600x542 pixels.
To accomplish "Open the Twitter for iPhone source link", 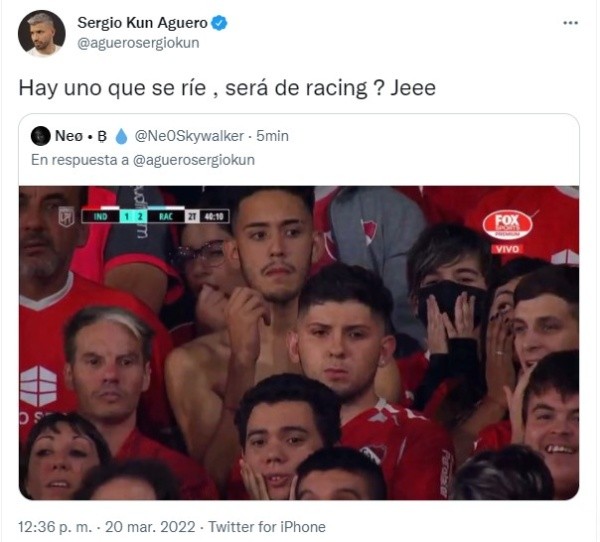I will coord(267,527).
